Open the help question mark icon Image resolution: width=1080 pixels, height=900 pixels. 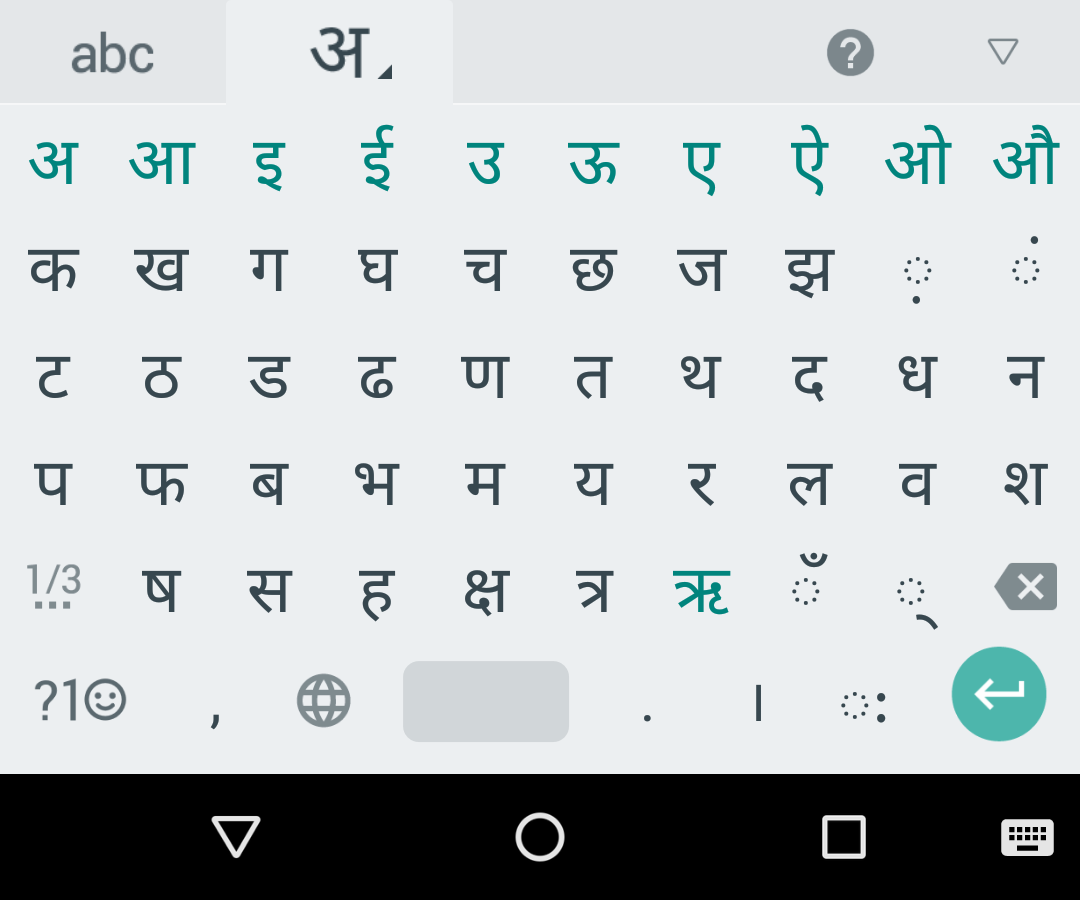point(850,52)
